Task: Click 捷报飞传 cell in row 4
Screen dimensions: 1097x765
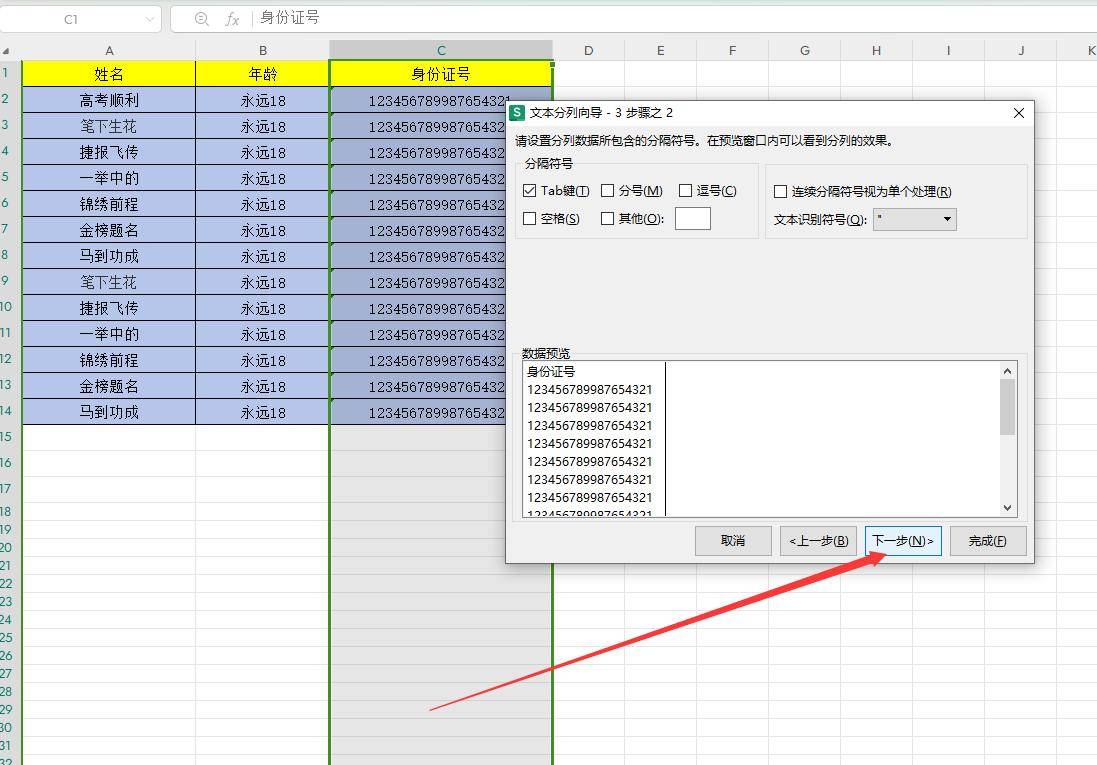Action: click(109, 153)
